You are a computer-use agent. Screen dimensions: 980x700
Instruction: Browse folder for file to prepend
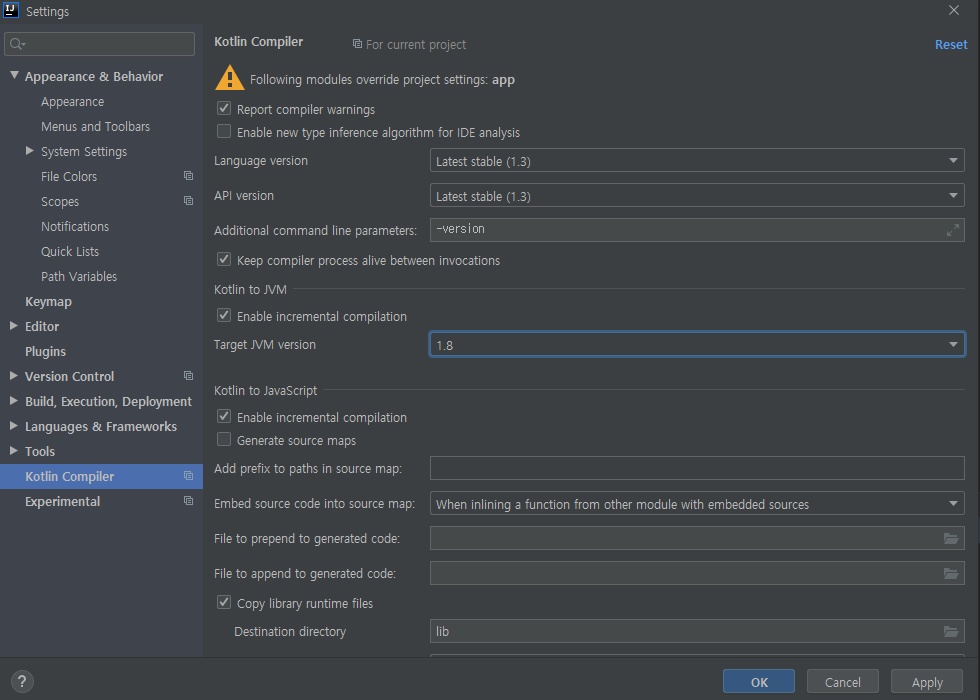pos(951,538)
